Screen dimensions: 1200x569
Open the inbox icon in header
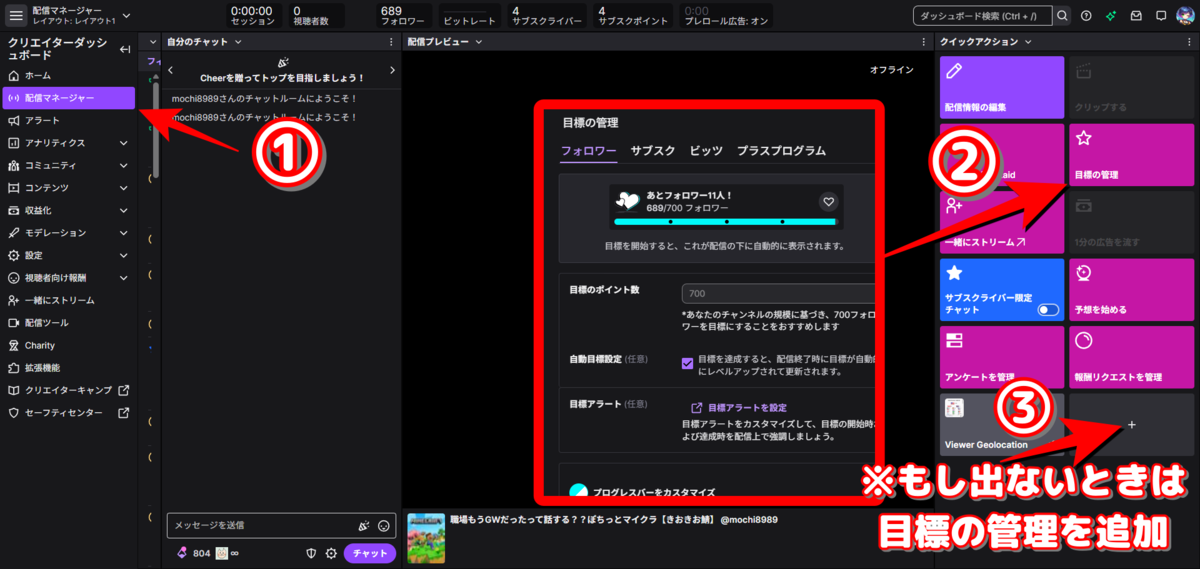coord(1136,15)
